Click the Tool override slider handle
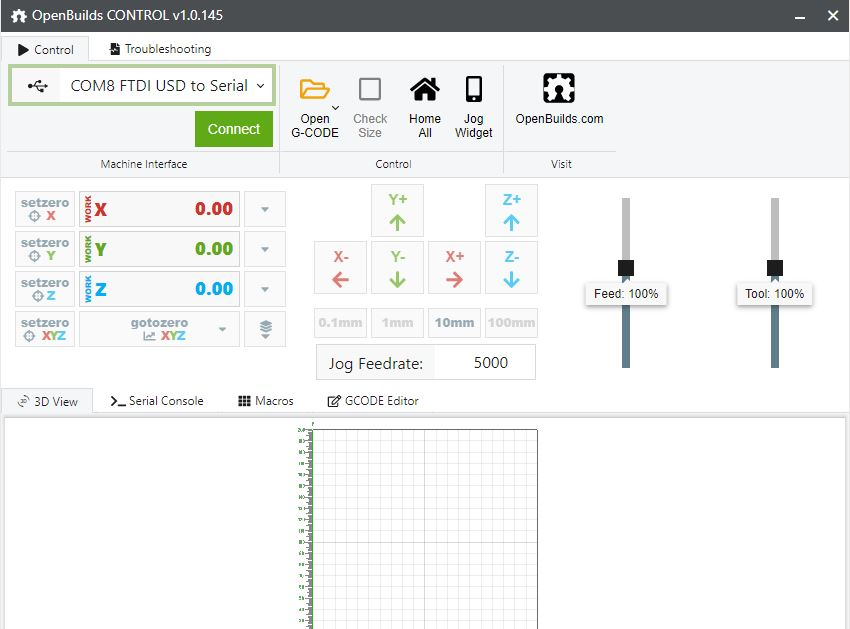850x629 pixels. click(x=775, y=268)
